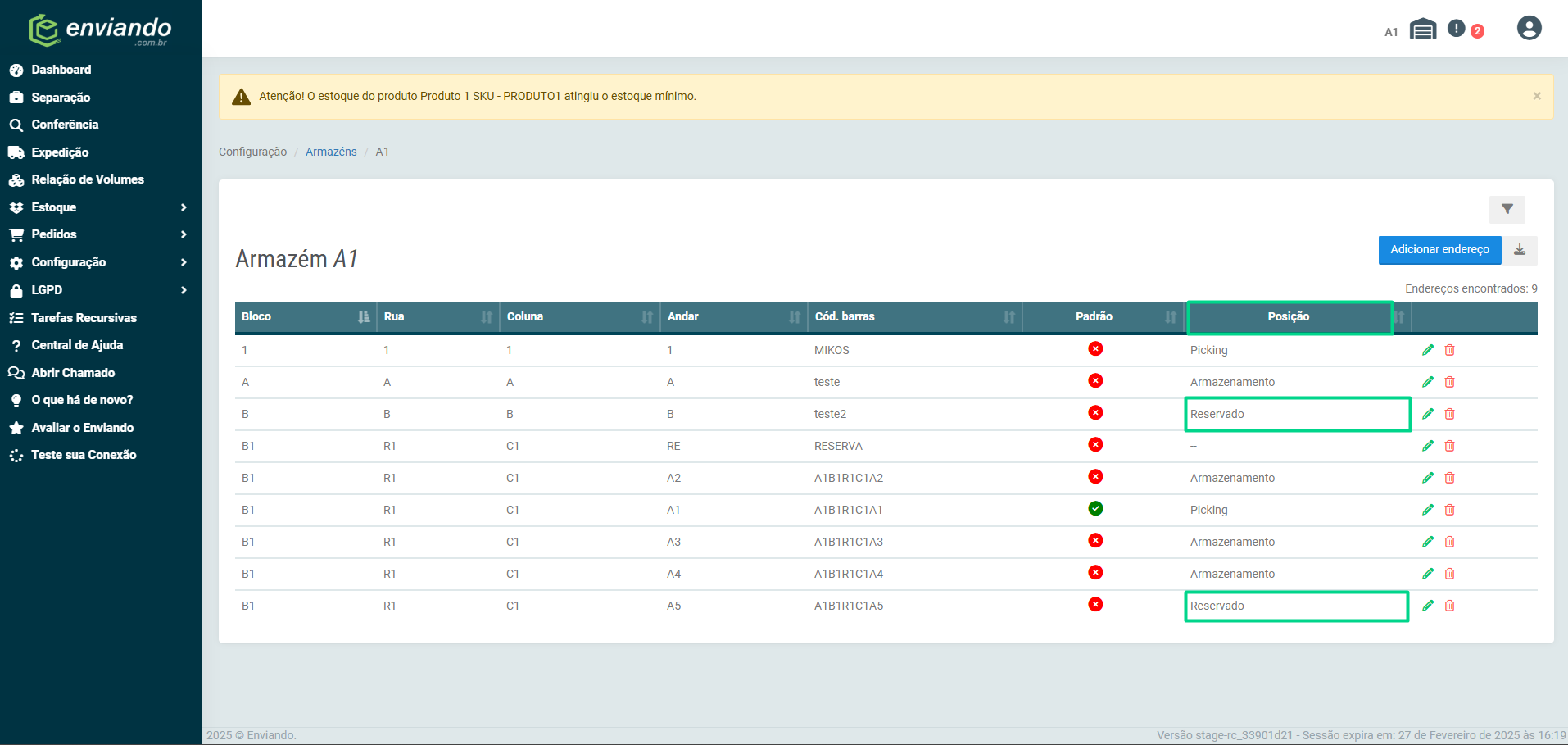Edit address row A1B1R1C1A4
The height and width of the screenshot is (745, 1568).
(1428, 574)
